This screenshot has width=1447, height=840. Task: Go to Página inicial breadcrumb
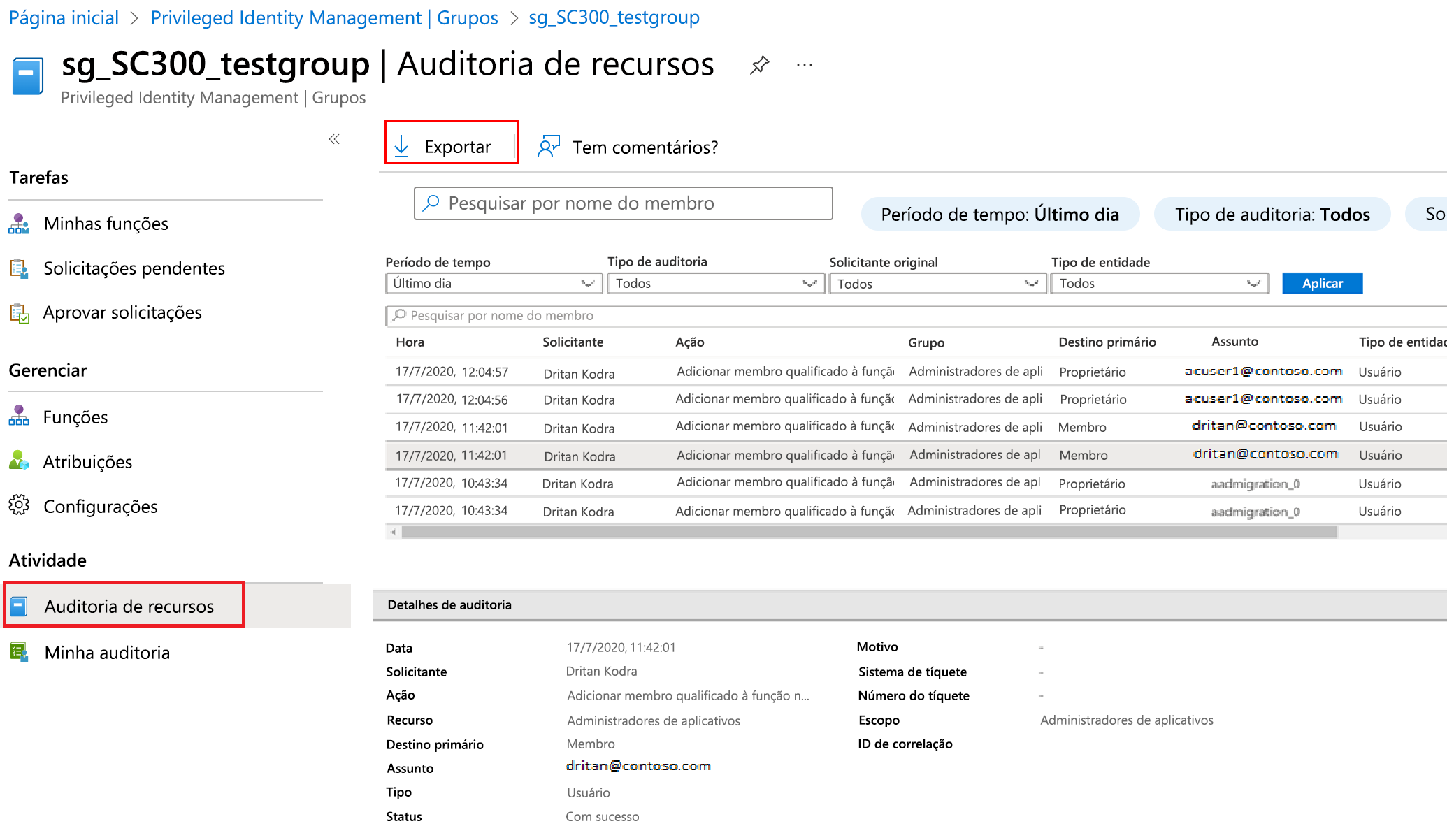pyautogui.click(x=64, y=17)
